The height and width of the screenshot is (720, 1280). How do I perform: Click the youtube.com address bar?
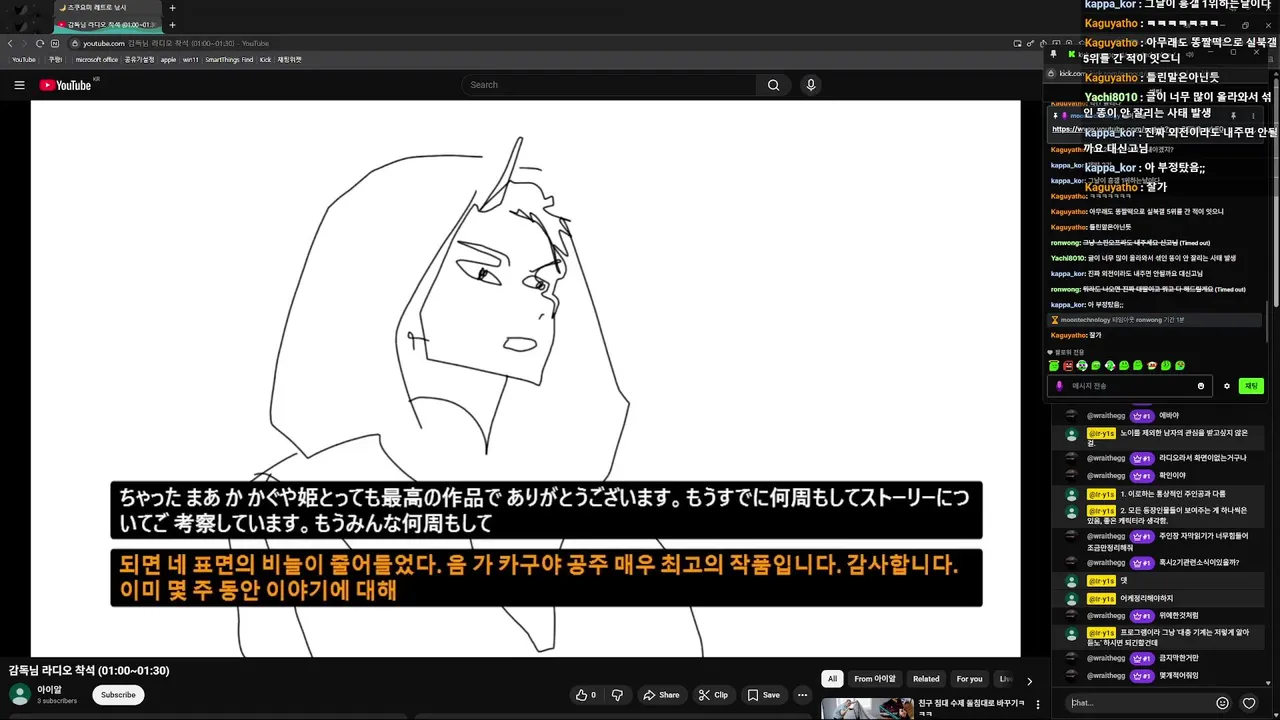pos(540,43)
